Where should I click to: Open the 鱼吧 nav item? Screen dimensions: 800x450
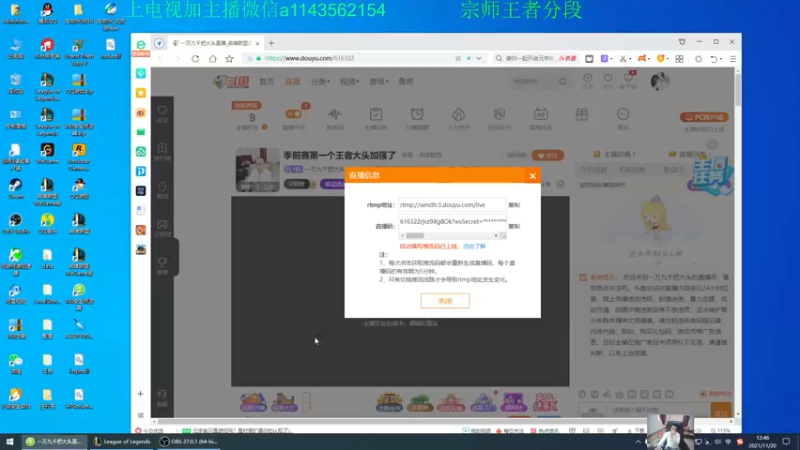coord(406,82)
